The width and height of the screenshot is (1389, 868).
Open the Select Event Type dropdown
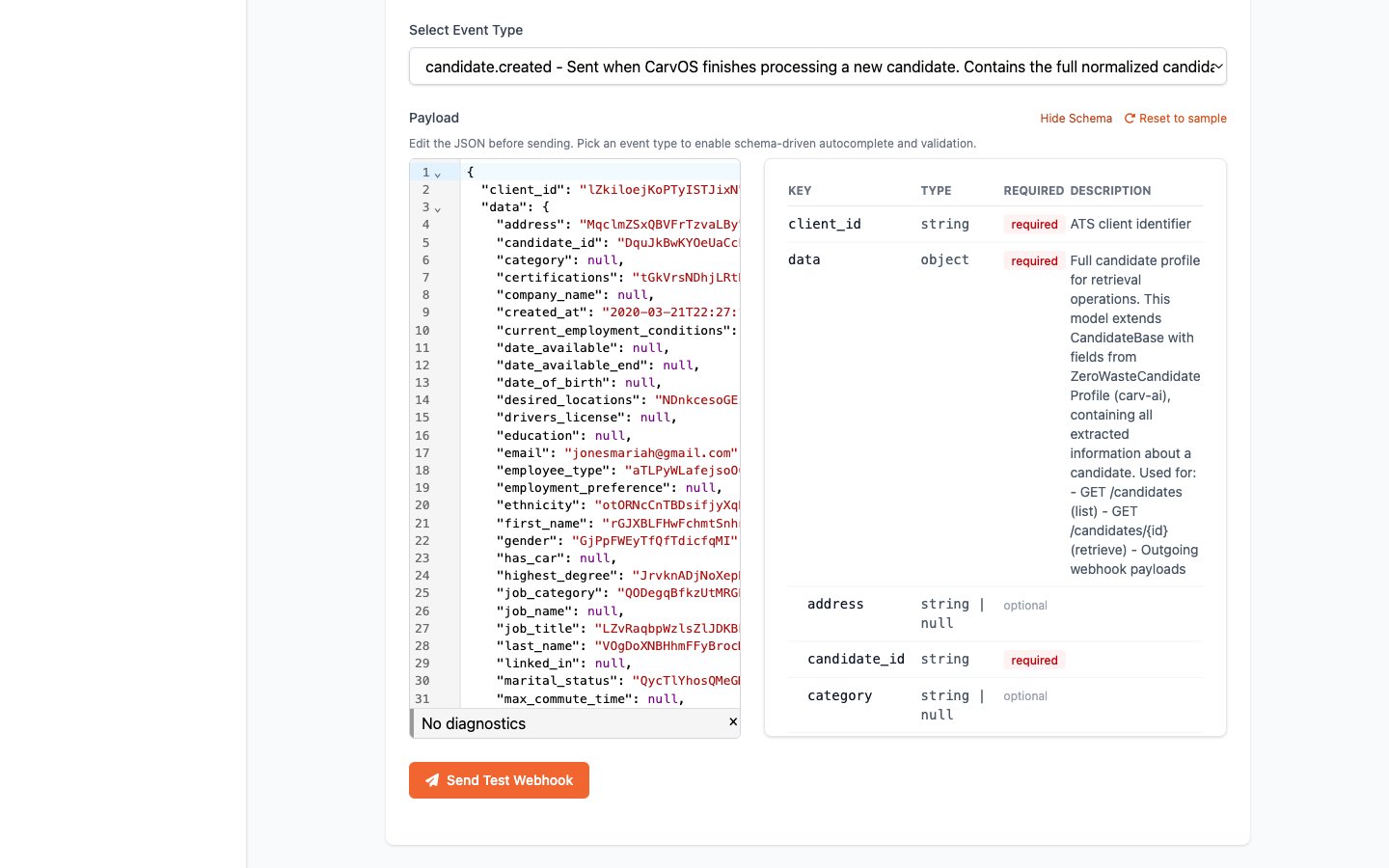(x=817, y=67)
